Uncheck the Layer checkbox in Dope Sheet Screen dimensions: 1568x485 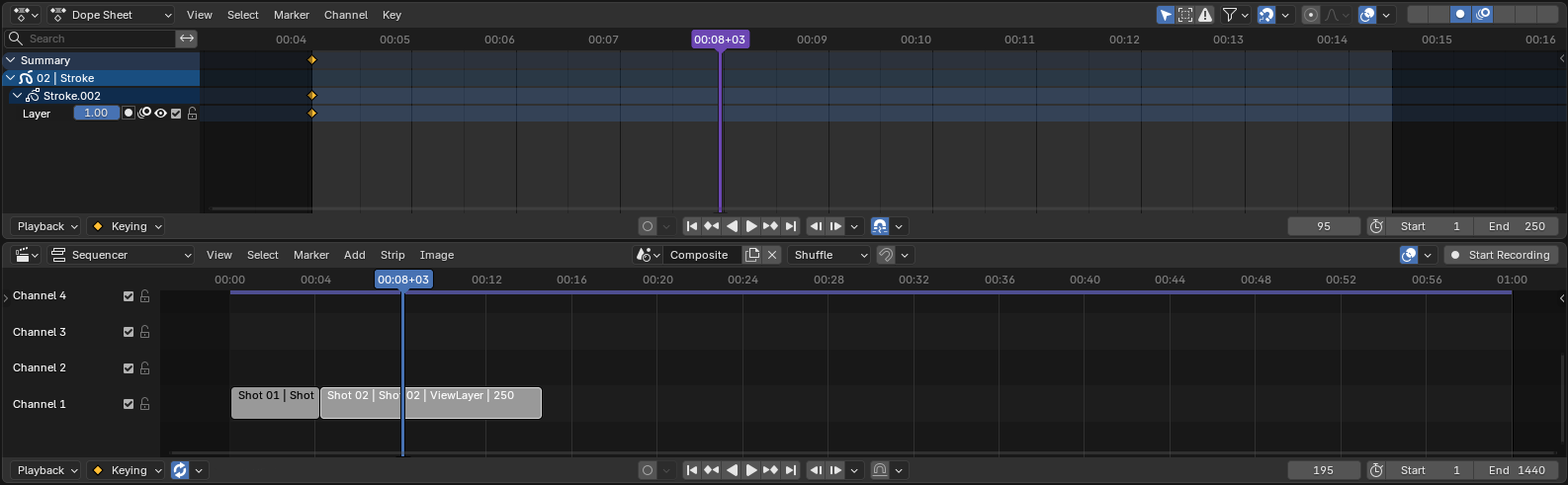(176, 114)
